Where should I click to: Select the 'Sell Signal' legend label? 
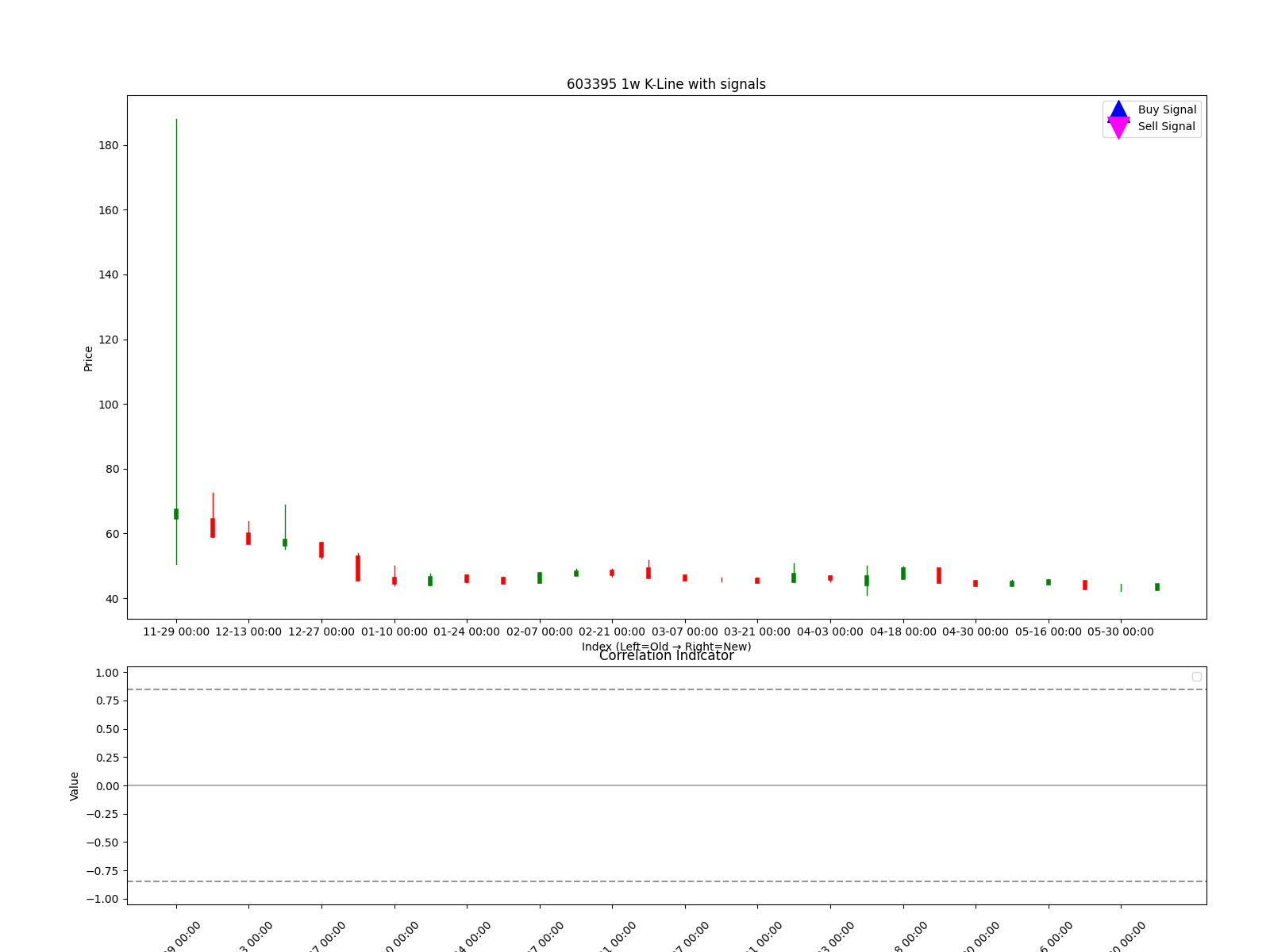click(1166, 126)
